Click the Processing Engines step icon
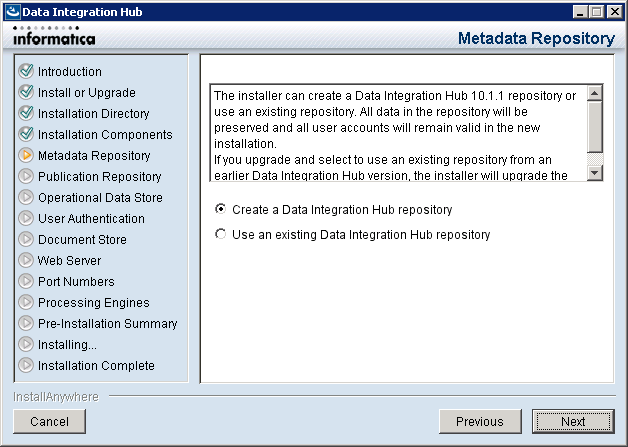Image resolution: width=628 pixels, height=447 pixels. pyautogui.click(x=26, y=302)
